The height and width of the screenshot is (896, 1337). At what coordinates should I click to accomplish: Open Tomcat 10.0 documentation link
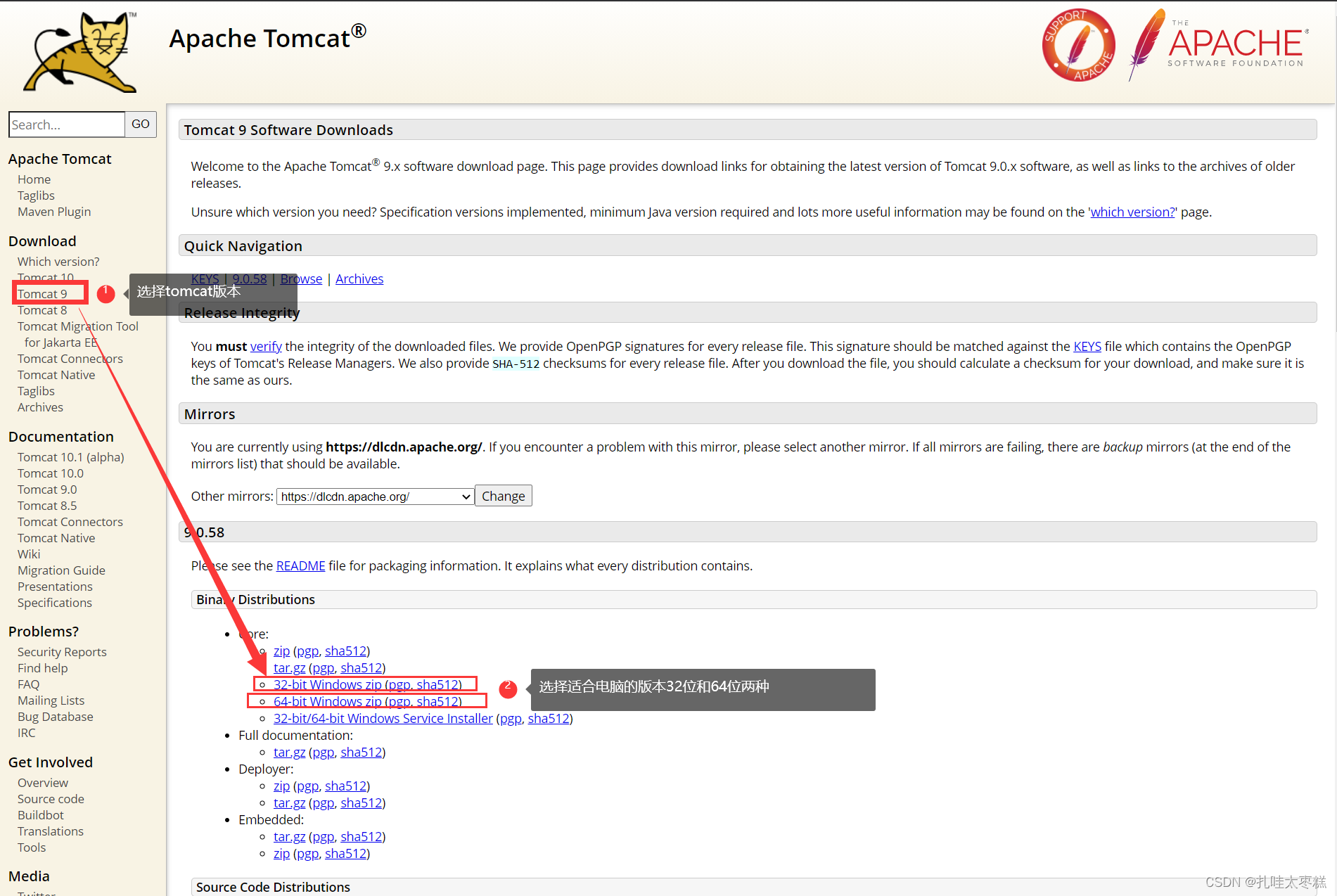[51, 473]
